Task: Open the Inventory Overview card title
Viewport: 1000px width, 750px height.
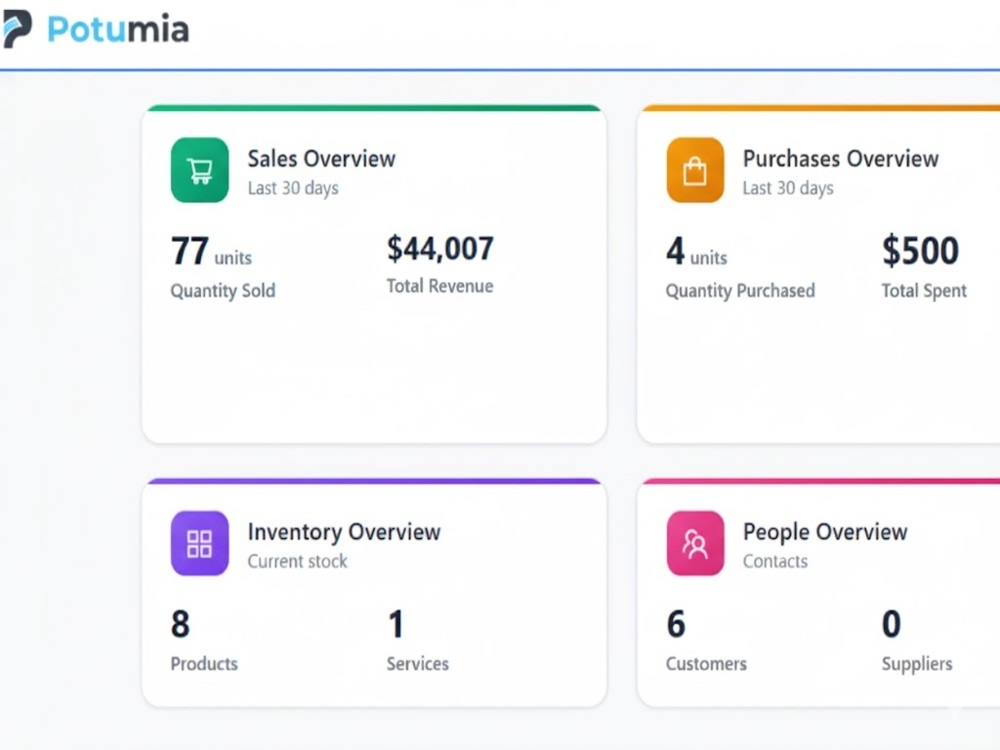Action: tap(344, 532)
